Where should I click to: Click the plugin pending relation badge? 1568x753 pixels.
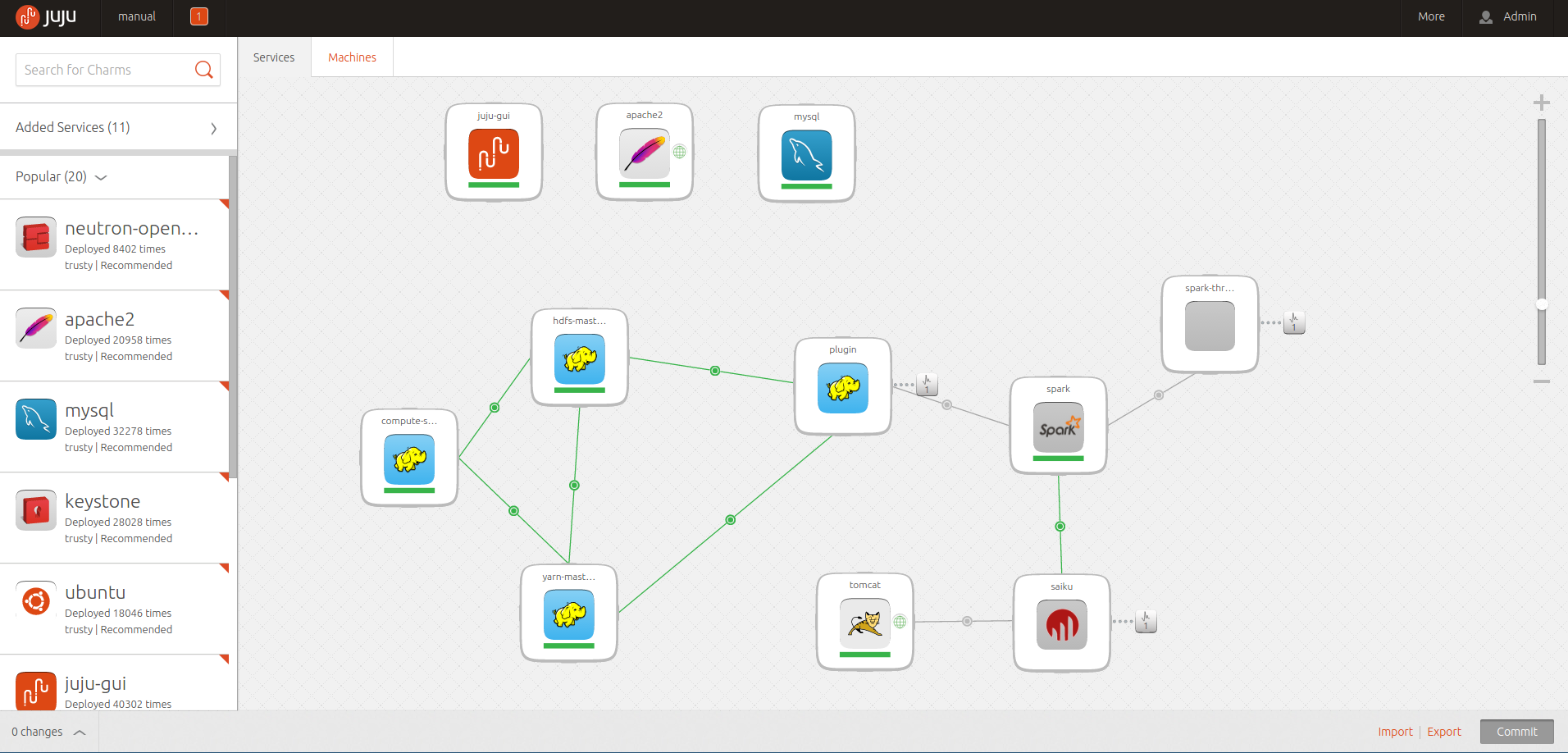[x=927, y=385]
